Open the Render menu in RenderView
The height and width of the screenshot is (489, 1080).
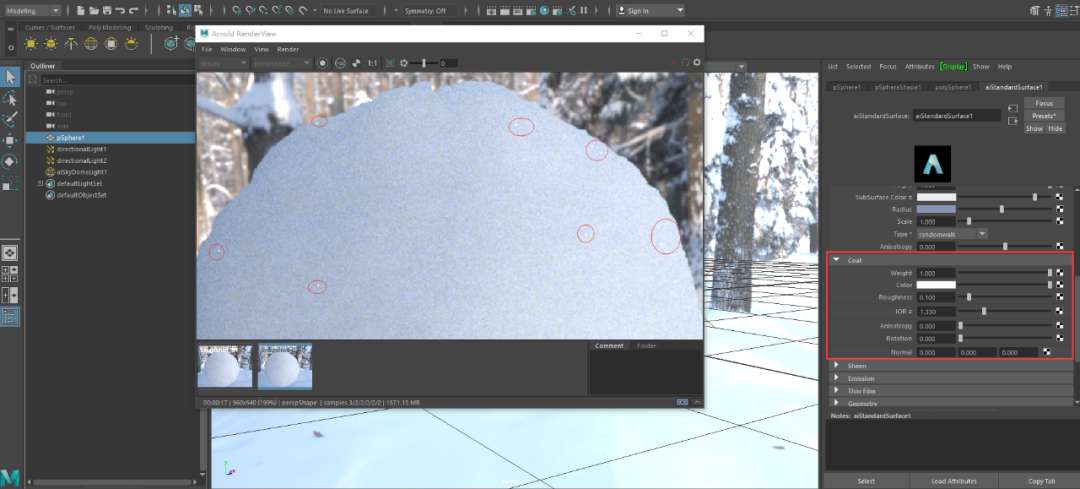coord(288,49)
